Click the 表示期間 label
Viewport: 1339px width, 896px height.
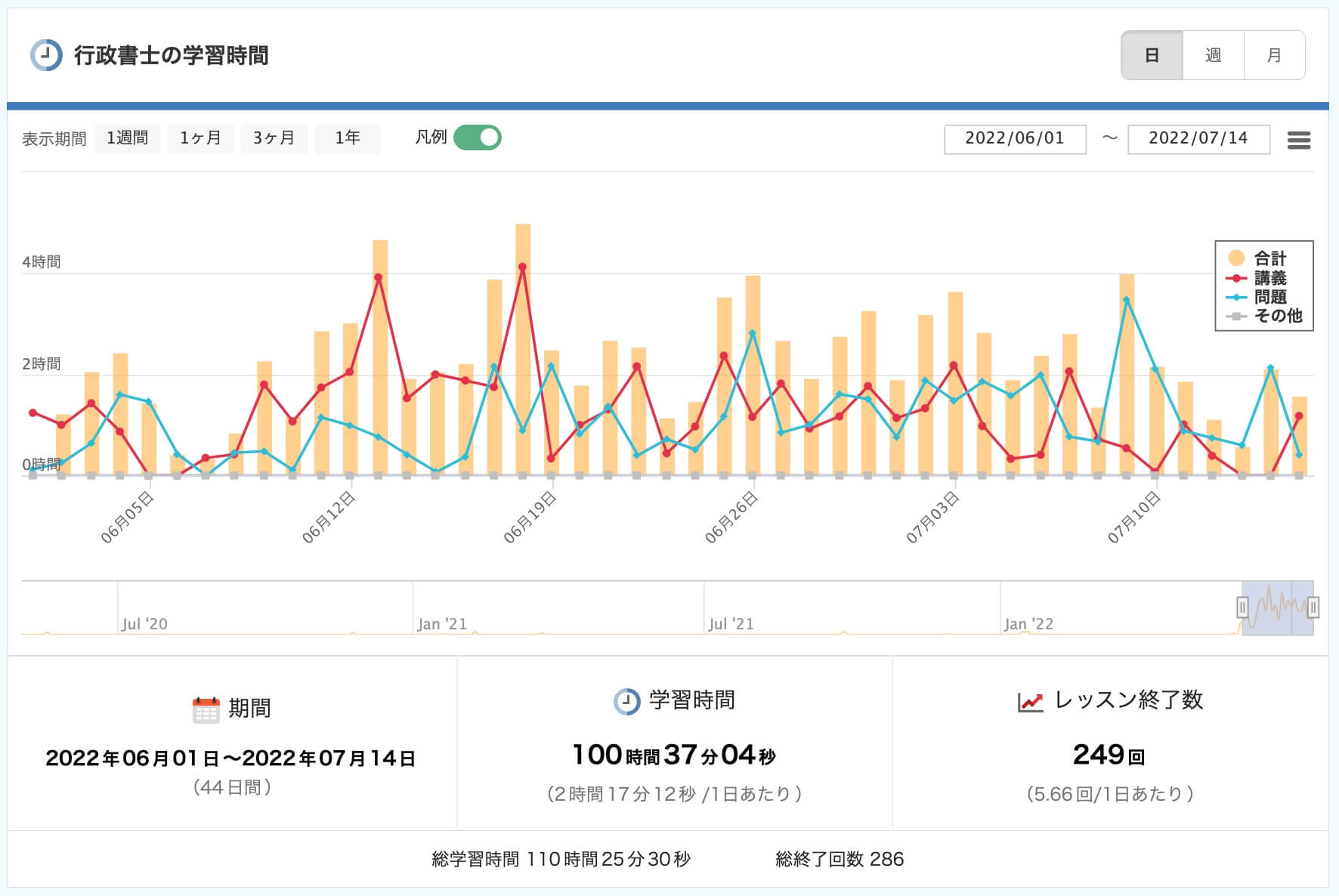(54, 139)
